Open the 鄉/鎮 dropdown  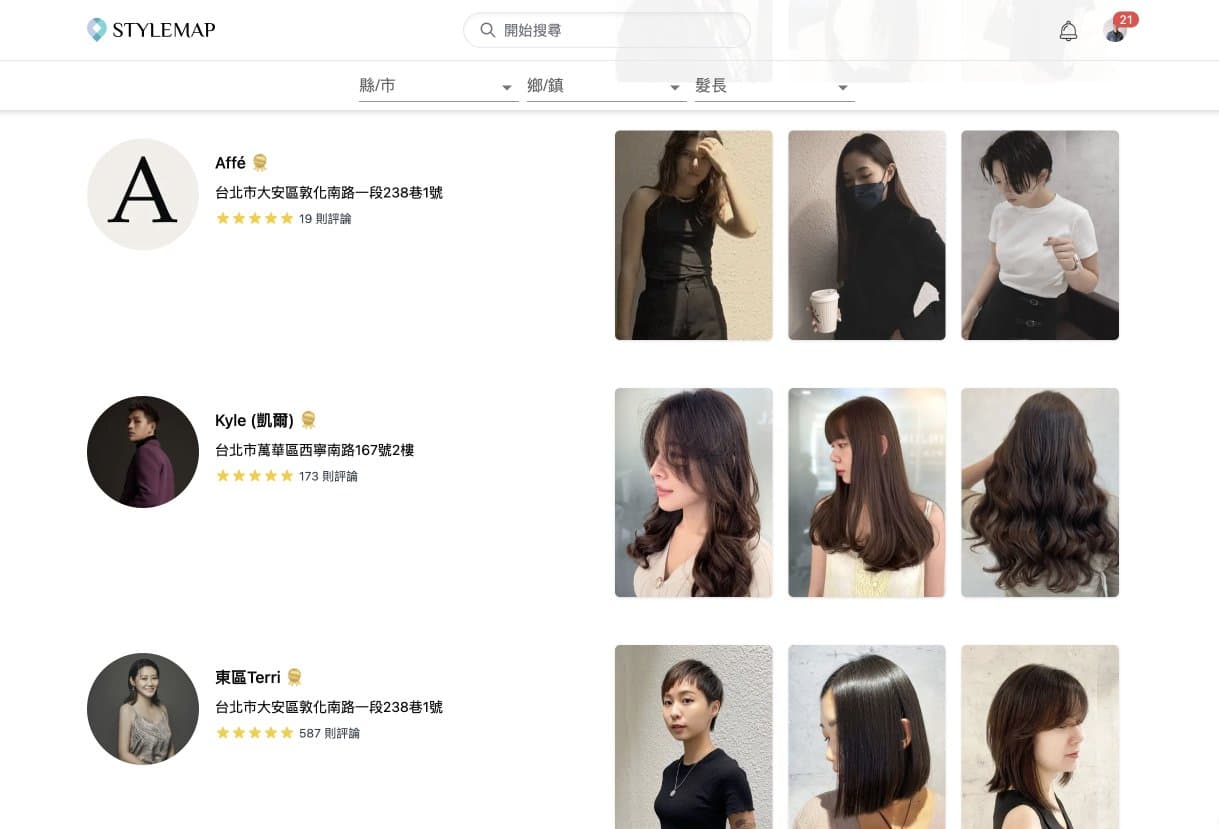pyautogui.click(x=606, y=87)
